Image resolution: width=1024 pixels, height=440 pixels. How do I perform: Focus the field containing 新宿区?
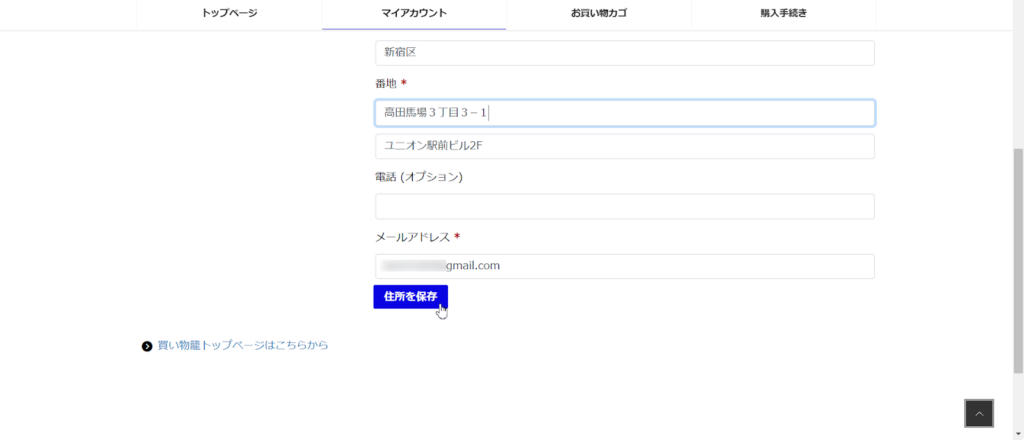(624, 53)
